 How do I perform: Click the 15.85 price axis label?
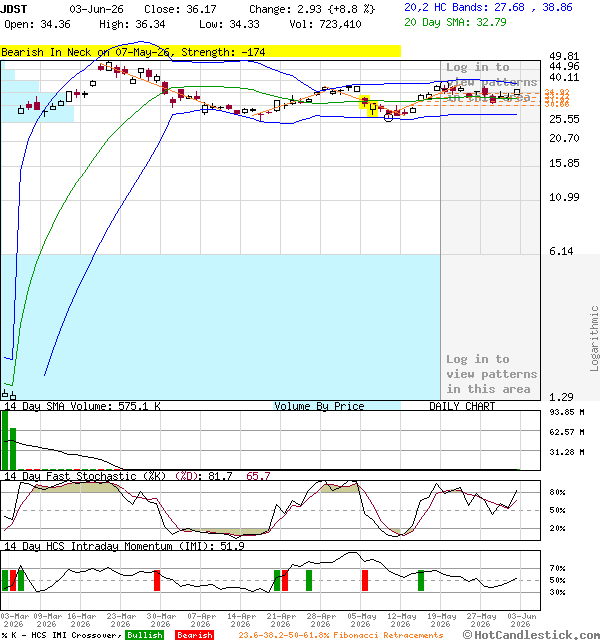click(564, 163)
